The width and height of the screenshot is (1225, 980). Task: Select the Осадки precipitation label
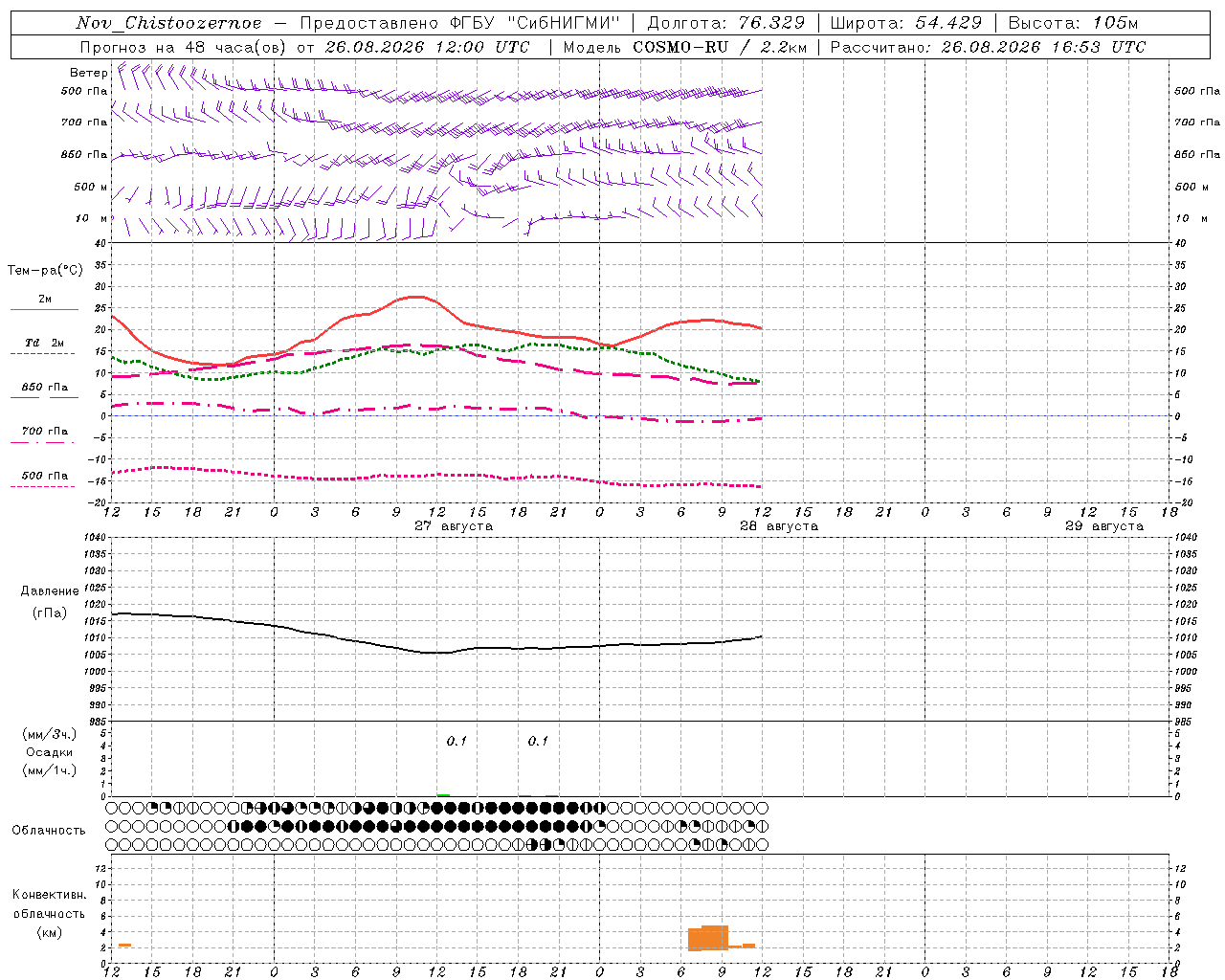pyautogui.click(x=49, y=752)
